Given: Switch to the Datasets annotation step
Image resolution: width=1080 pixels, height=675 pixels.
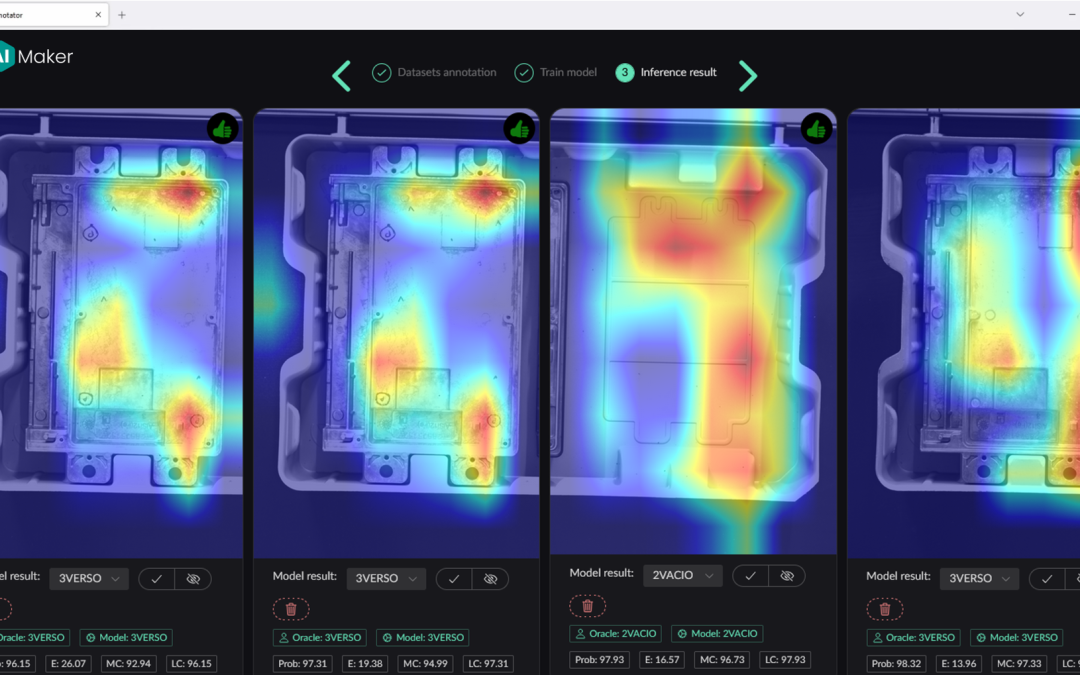Looking at the screenshot, I should (435, 72).
